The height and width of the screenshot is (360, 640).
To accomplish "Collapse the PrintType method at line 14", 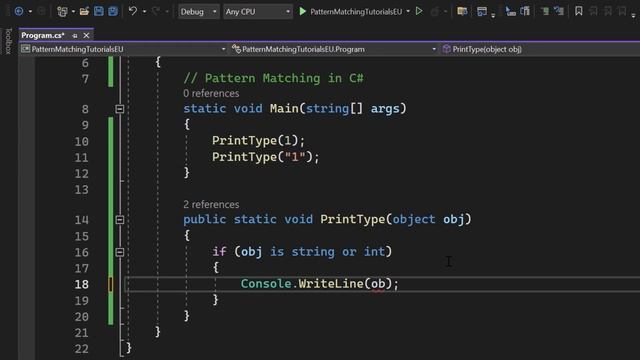I will [x=120, y=220].
